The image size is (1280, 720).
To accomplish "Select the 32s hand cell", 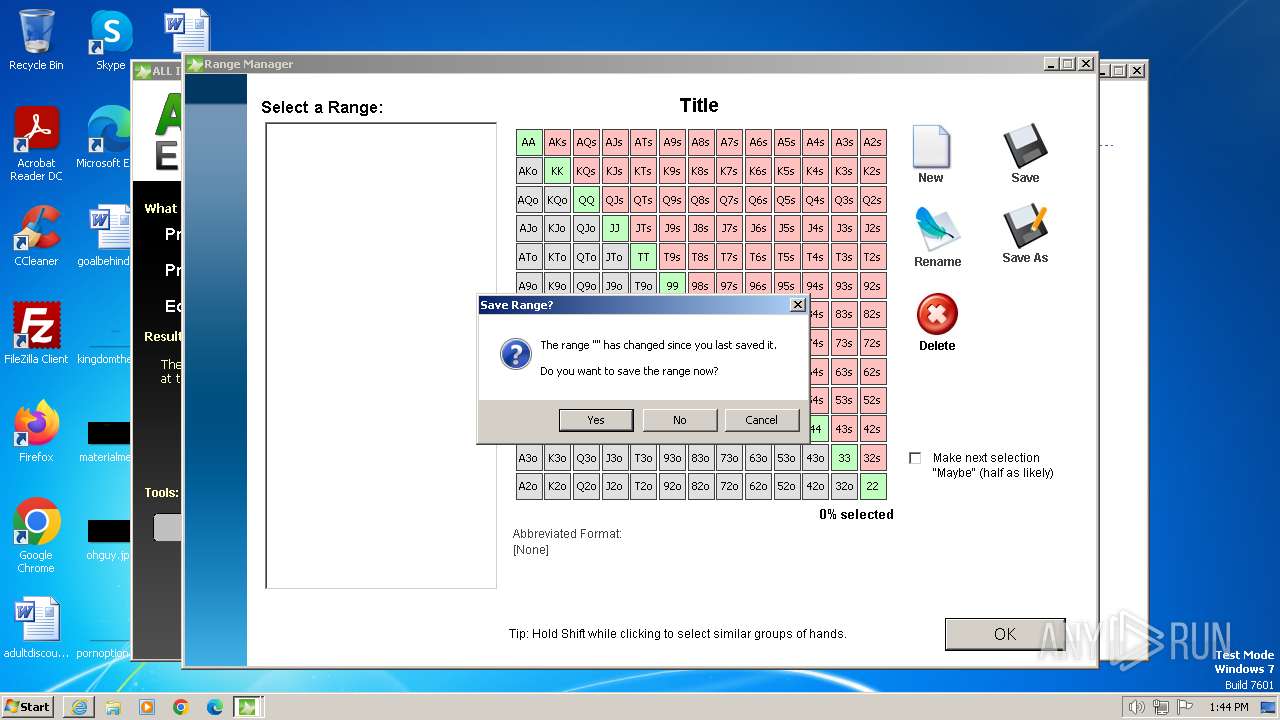I will point(873,459).
